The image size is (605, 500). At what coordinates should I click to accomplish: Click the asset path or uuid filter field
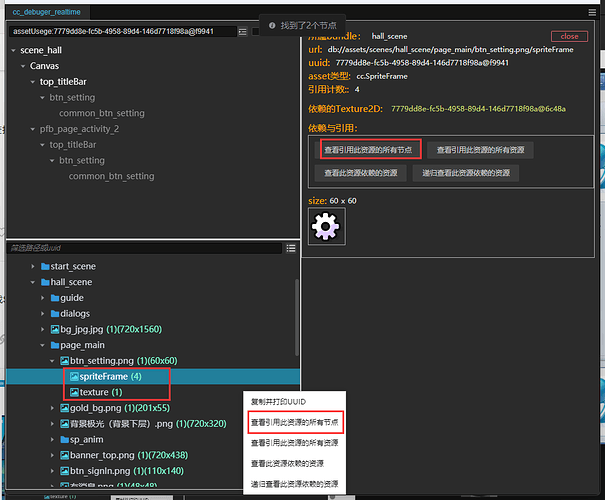(145, 248)
